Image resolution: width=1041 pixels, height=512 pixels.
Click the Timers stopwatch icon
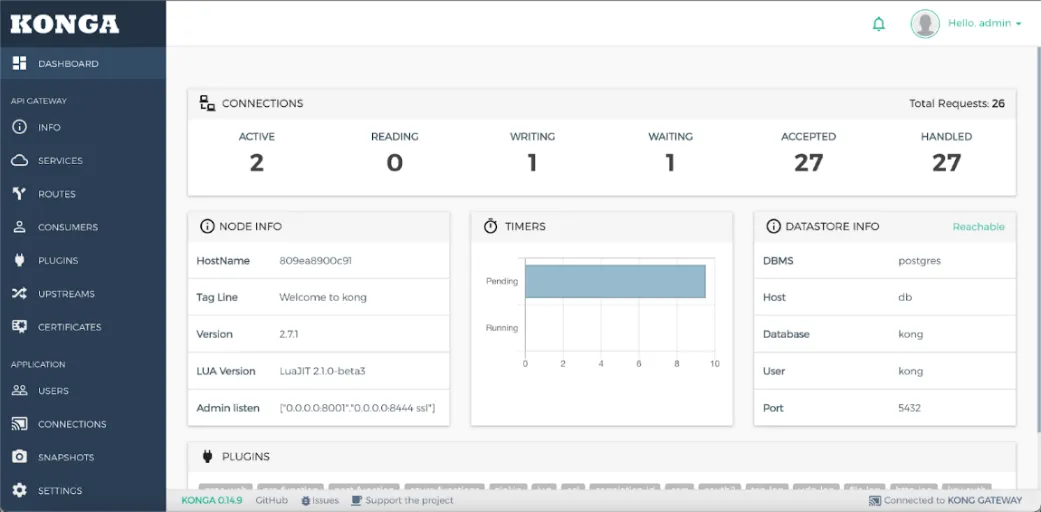tap(491, 226)
